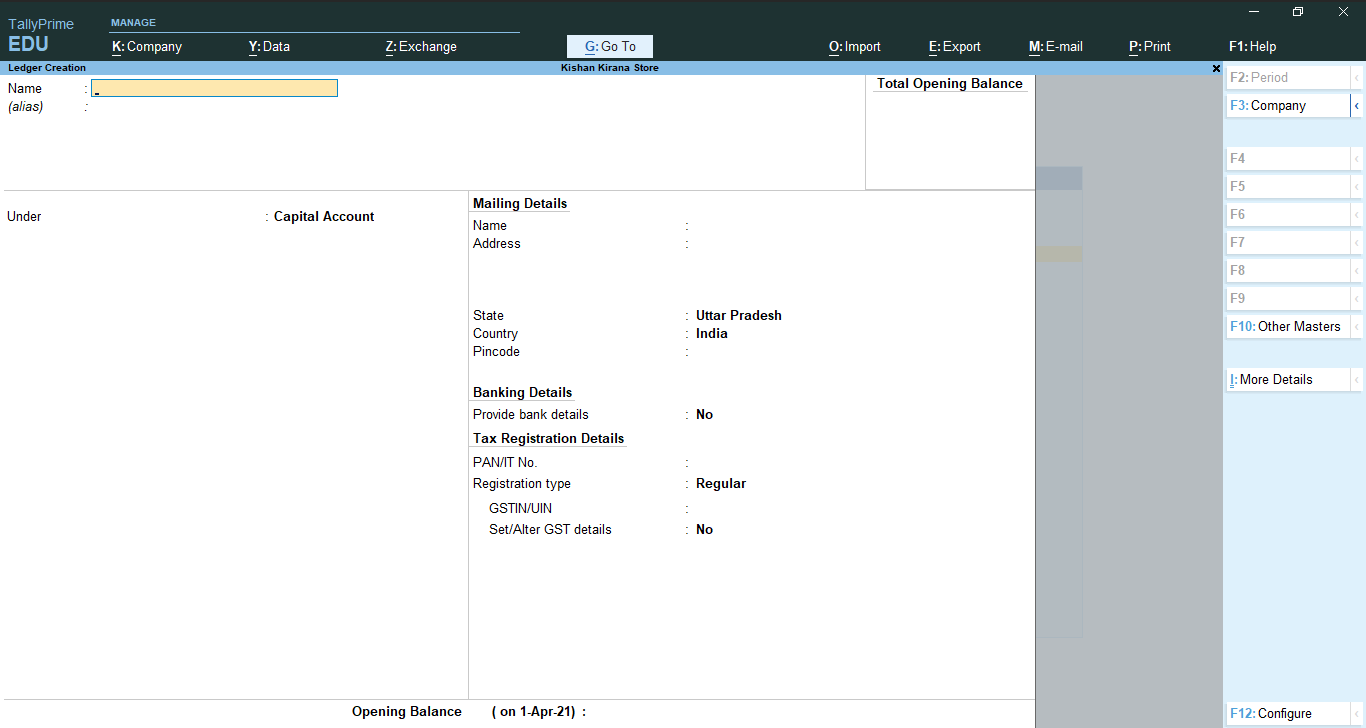Click the (on 1-Apr-21) date text
Viewport: 1366px width, 728px height.
point(533,712)
